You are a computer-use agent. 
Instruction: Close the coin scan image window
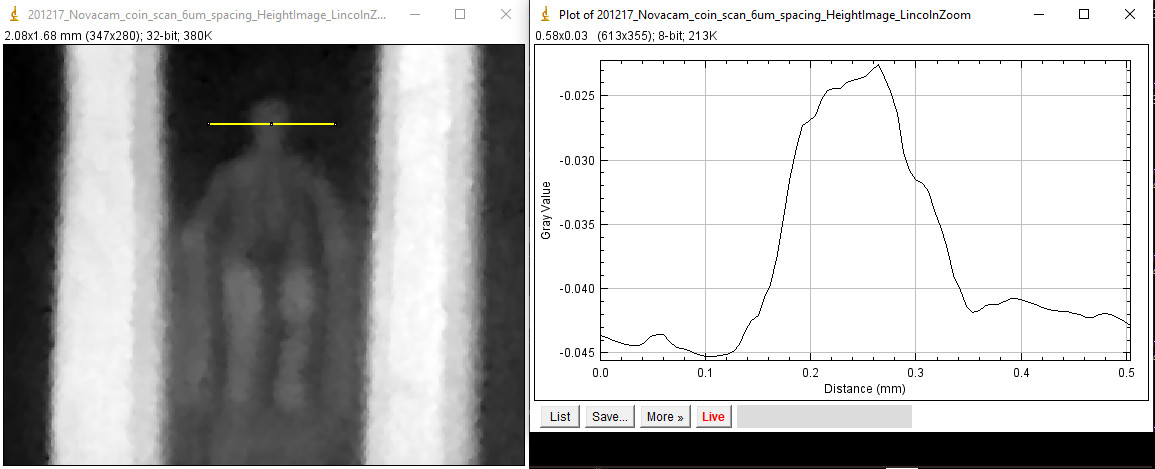506,14
